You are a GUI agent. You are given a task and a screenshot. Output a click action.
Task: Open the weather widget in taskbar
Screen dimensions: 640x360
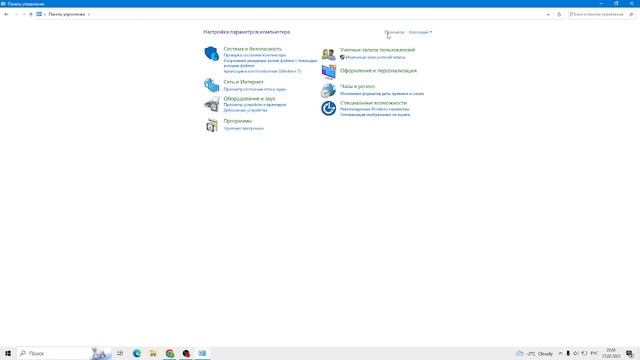(534, 353)
